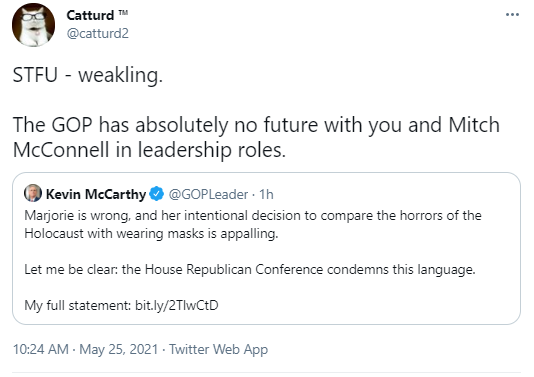Viewport: 534px width, 377px height.
Task: Click the May 25, 2021 date
Action: click(119, 349)
